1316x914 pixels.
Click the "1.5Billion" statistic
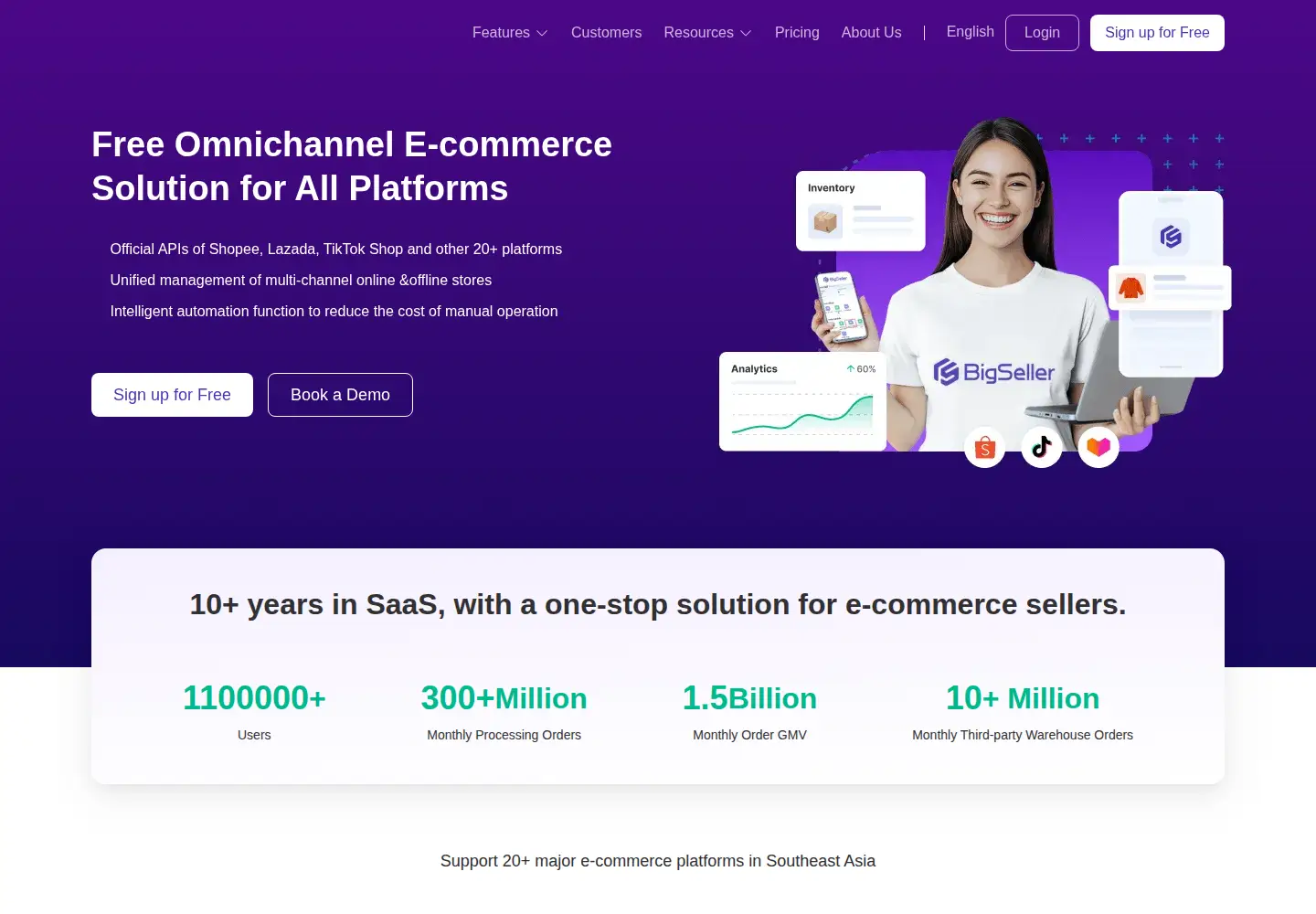(749, 698)
